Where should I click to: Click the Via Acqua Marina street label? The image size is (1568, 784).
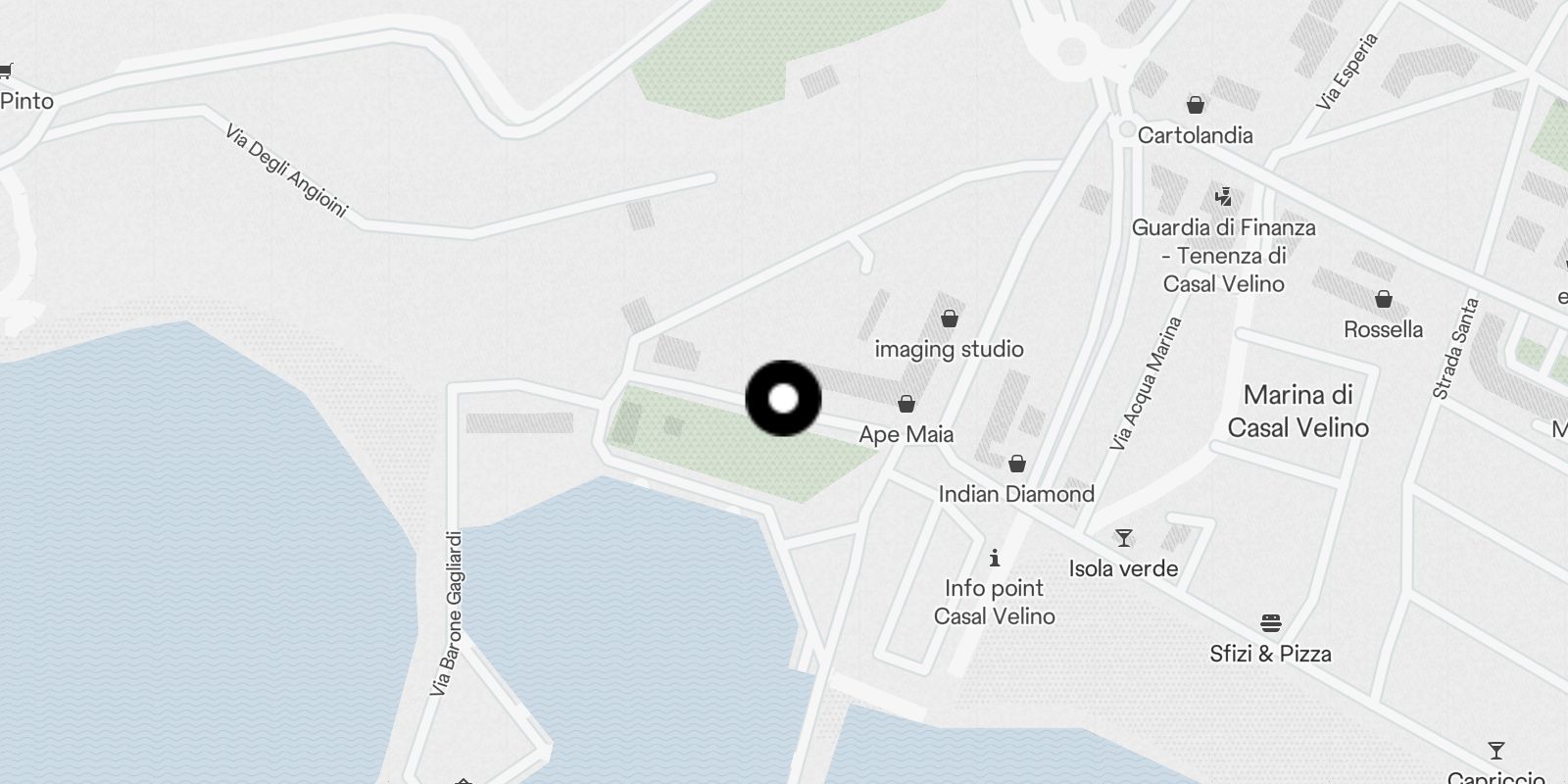pyautogui.click(x=1146, y=383)
